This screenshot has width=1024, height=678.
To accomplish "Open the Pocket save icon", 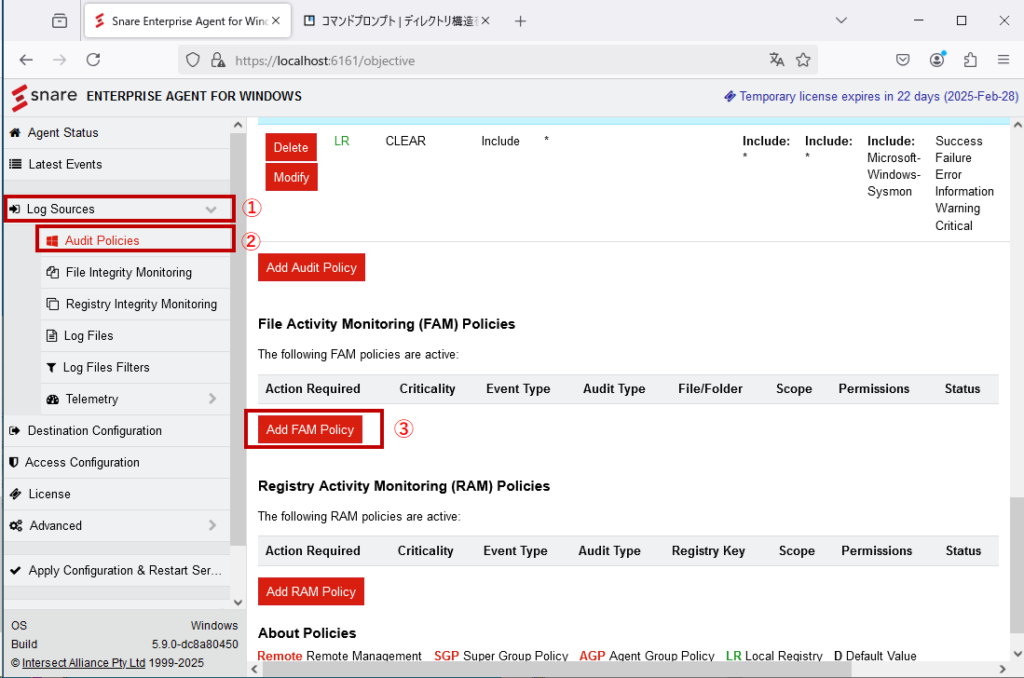I will pos(903,60).
